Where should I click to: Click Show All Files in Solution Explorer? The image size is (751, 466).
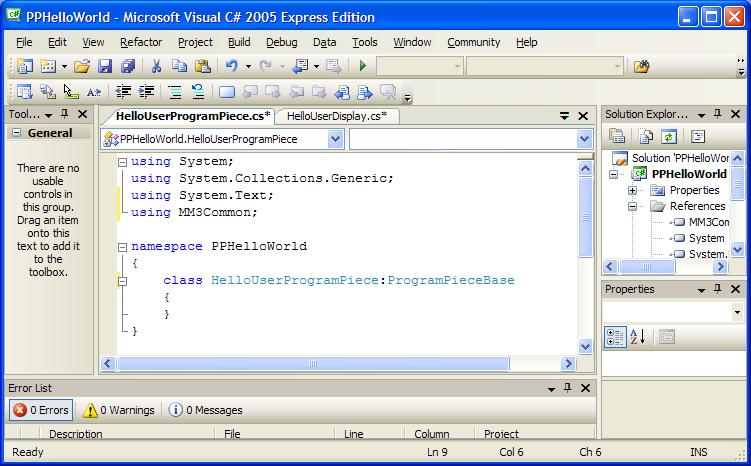(646, 136)
